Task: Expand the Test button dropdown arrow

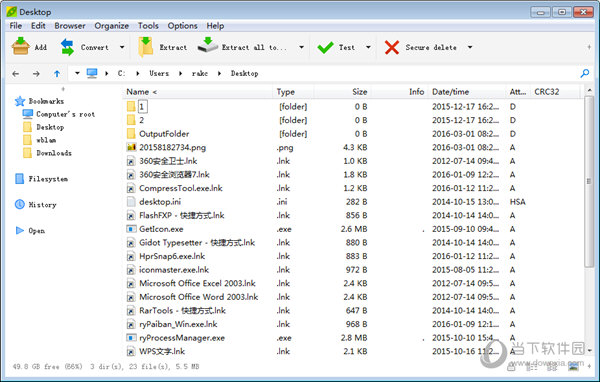Action: 368,47
